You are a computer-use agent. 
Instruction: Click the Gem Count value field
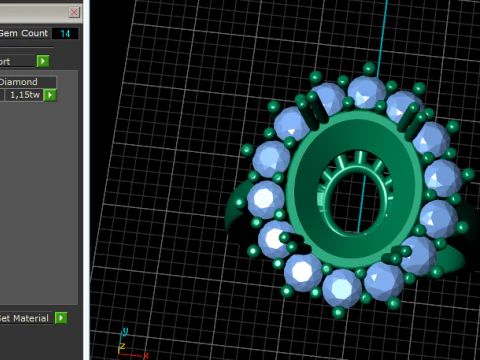(x=65, y=34)
